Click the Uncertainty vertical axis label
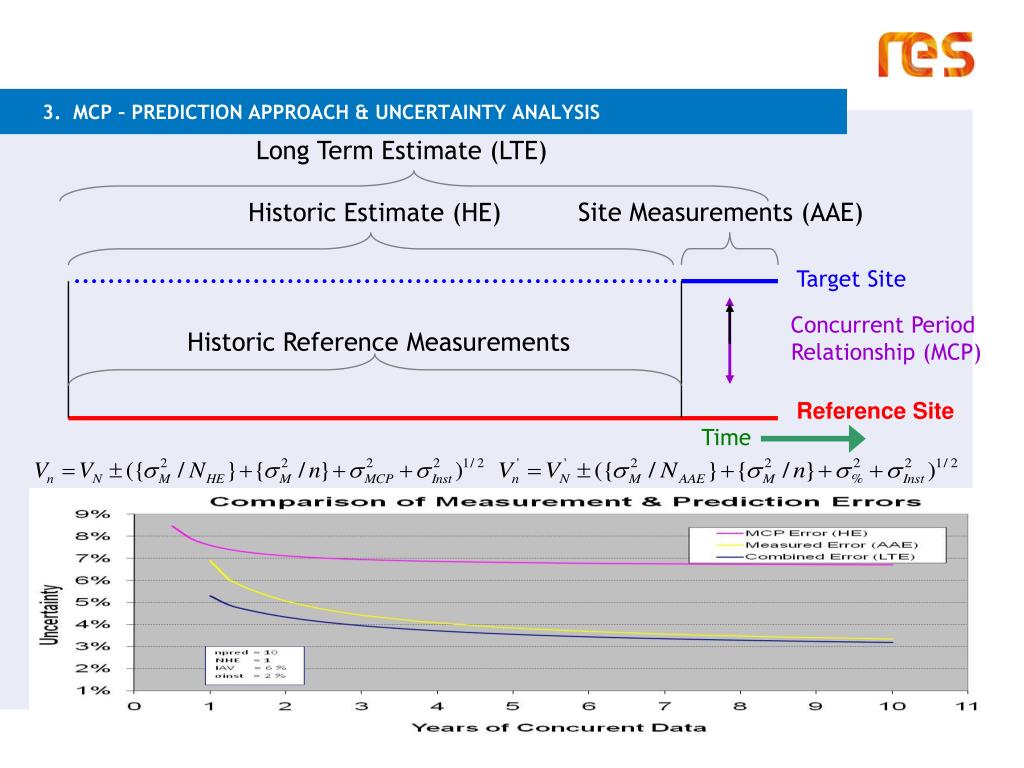This screenshot has height=768, width=1024. 50,615
